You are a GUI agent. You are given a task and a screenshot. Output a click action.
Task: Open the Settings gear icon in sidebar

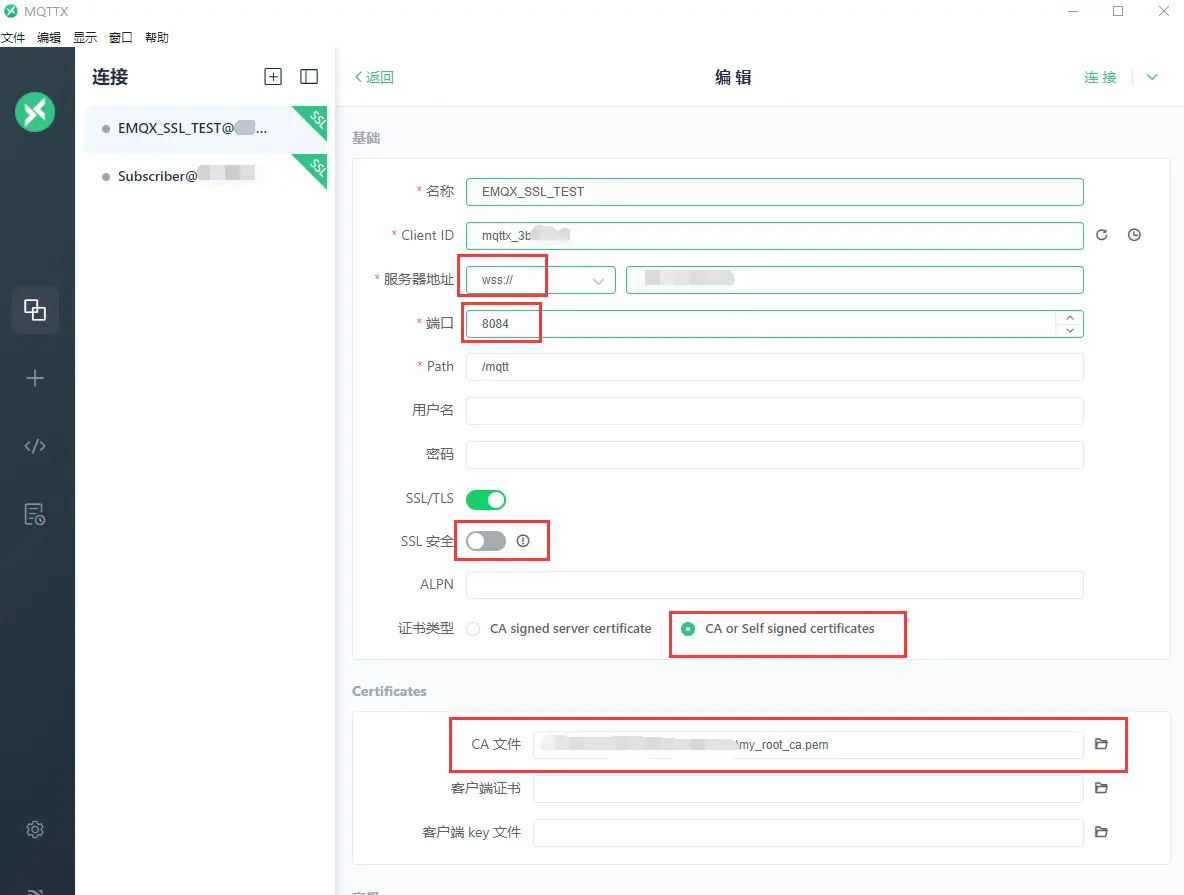35,829
